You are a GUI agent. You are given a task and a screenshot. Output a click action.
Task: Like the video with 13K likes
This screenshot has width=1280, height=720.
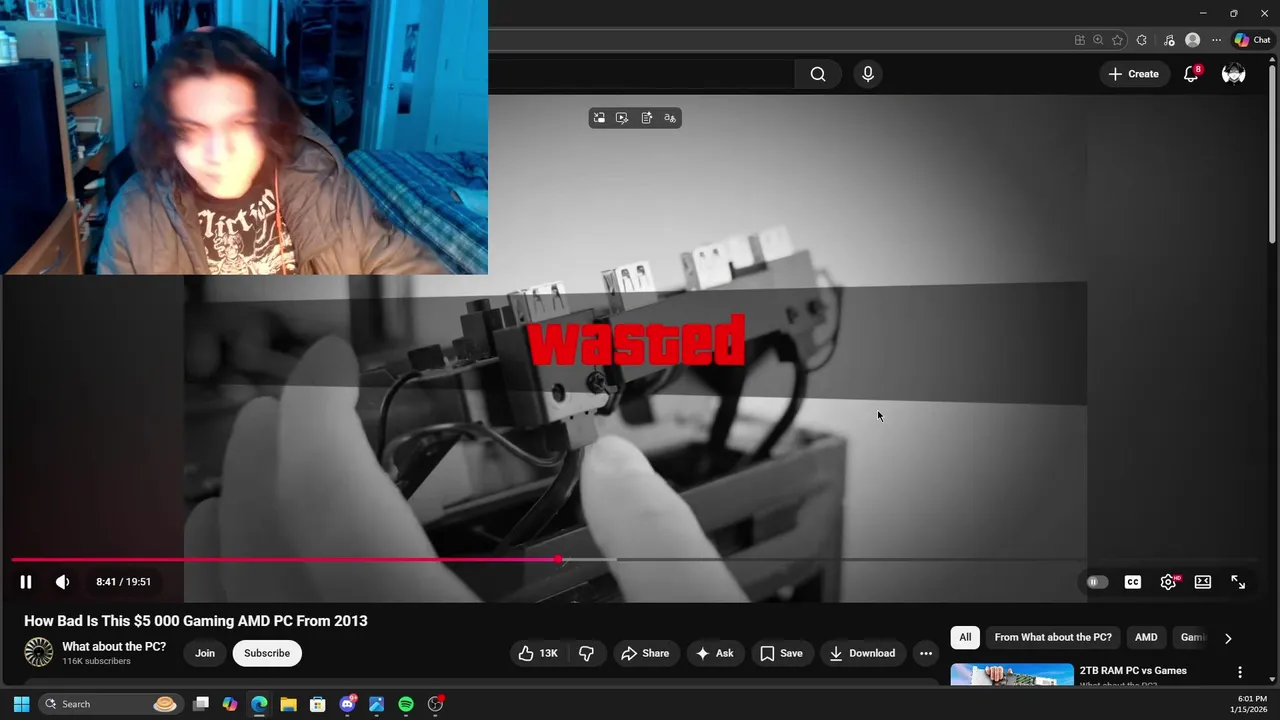coord(538,653)
